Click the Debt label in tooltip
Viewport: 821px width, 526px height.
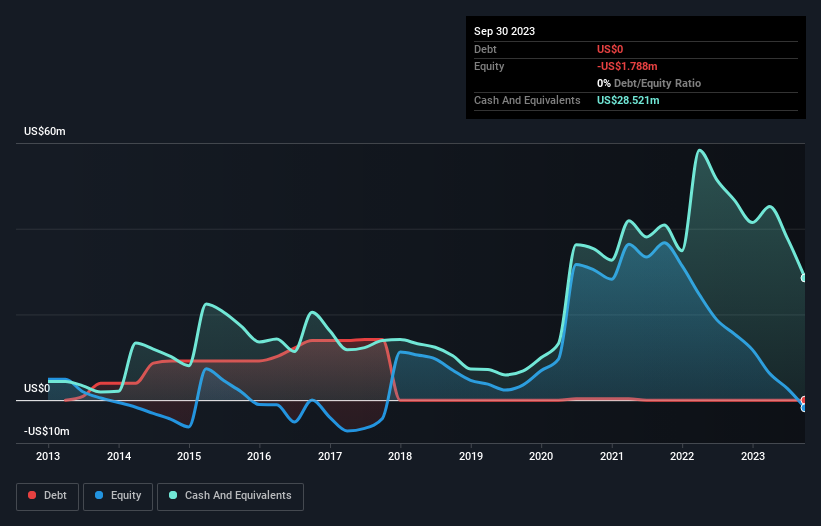[x=485, y=49]
